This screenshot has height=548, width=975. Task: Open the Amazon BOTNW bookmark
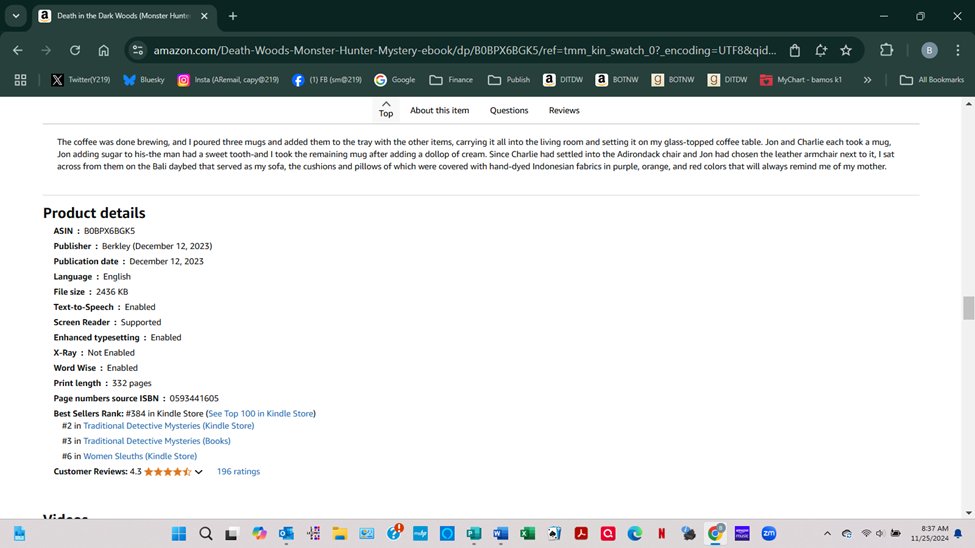point(617,80)
